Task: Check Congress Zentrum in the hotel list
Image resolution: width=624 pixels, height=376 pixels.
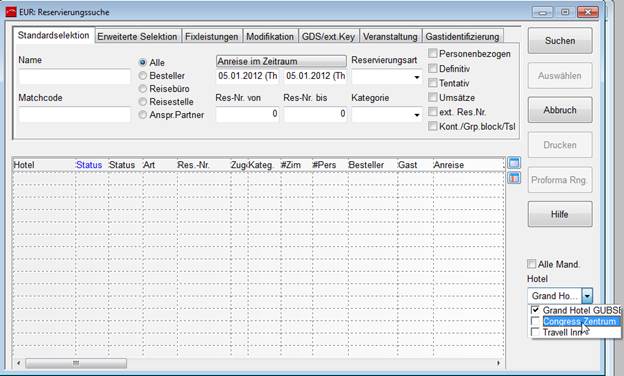Action: [535, 321]
